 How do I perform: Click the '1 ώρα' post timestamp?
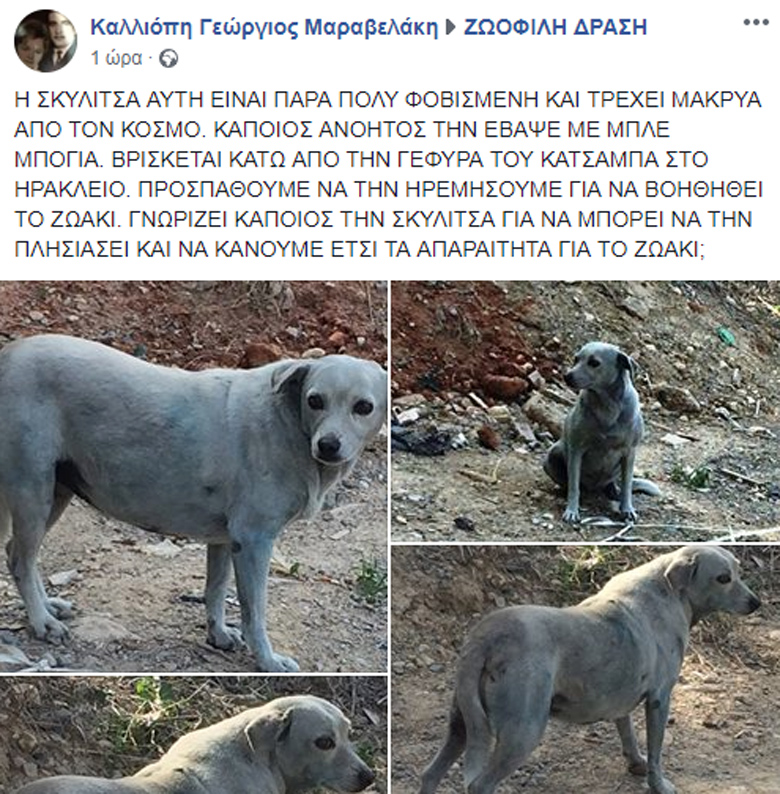click(116, 59)
